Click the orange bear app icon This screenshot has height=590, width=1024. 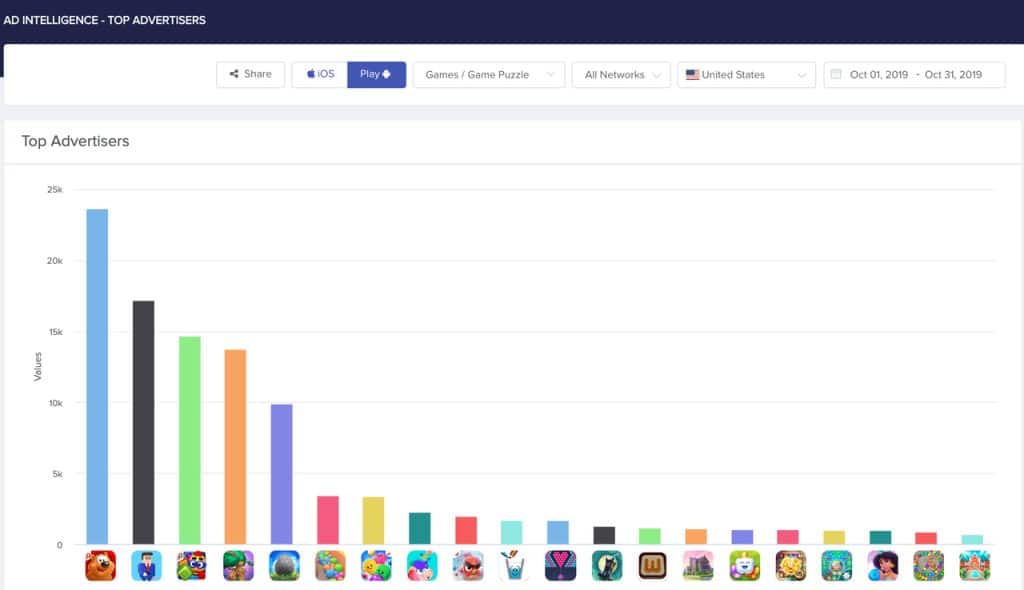(101, 566)
